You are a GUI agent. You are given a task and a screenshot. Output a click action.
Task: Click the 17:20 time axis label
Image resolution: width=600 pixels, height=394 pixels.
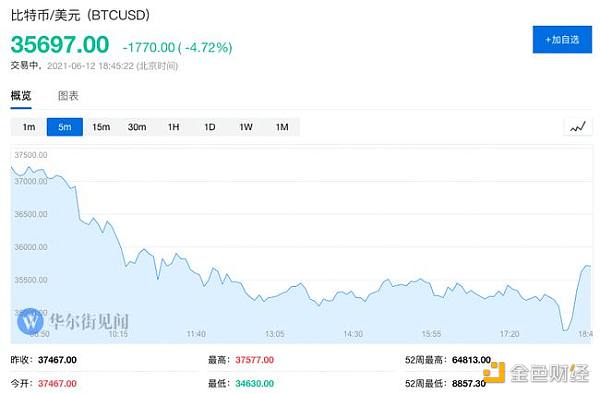[510, 334]
